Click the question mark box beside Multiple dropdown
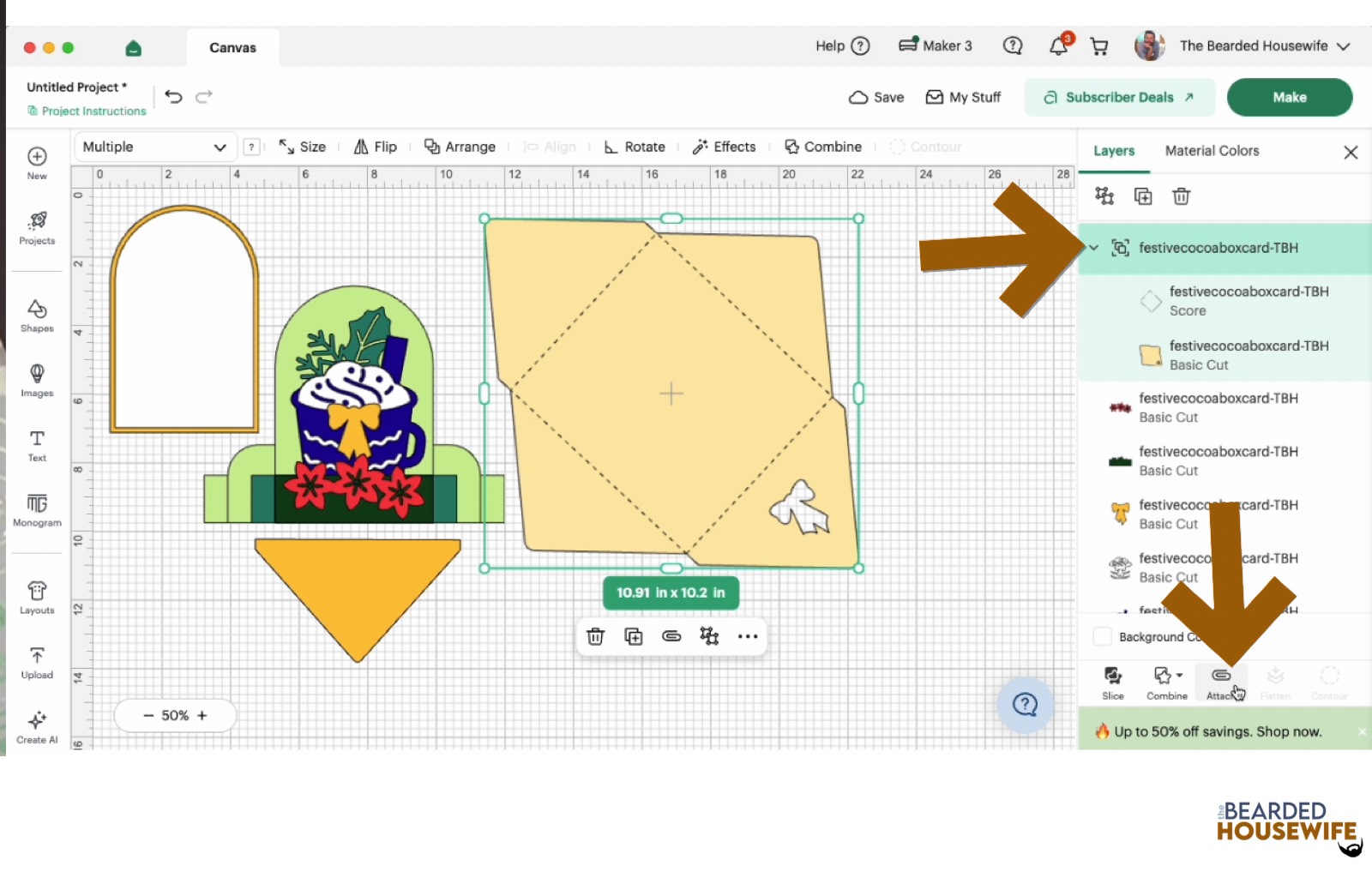The image size is (1372, 872). (251, 147)
